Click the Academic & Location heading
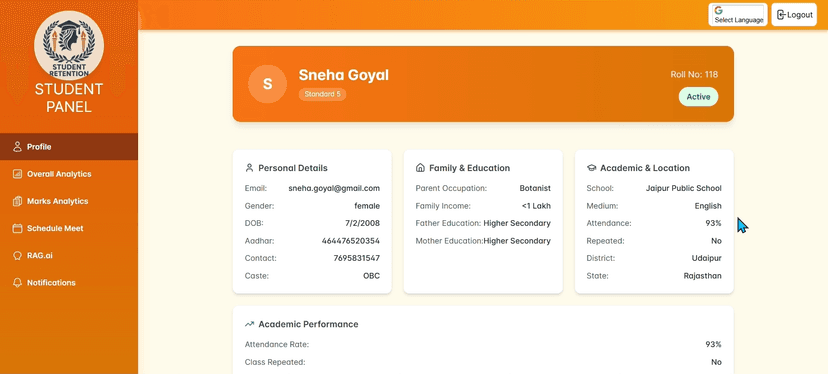This screenshot has height=374, width=828. [x=645, y=168]
